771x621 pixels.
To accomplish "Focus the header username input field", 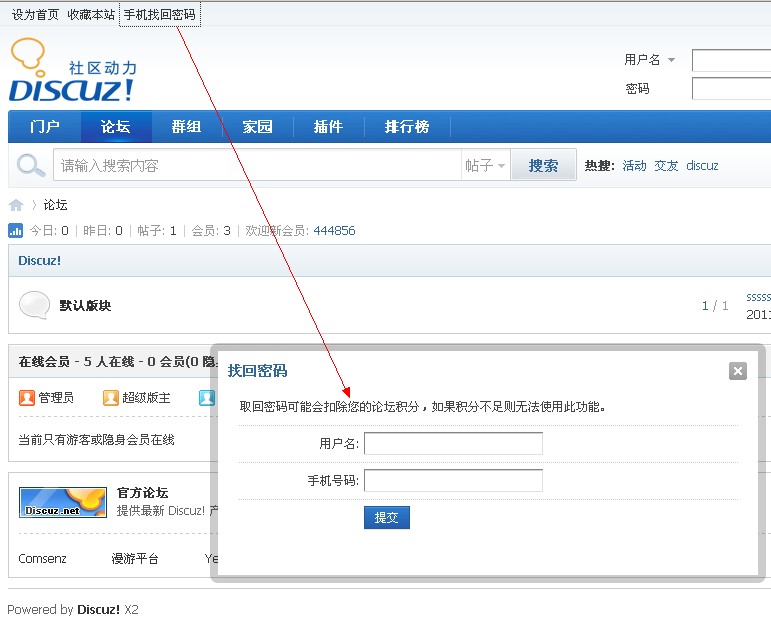I will point(731,60).
